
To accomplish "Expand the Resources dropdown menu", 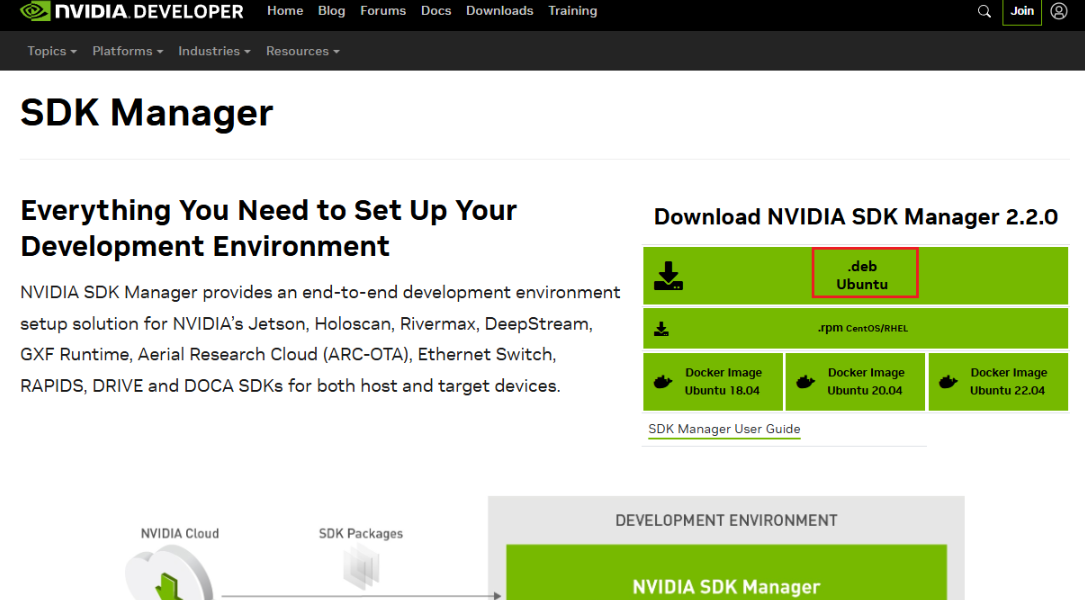I will [302, 51].
